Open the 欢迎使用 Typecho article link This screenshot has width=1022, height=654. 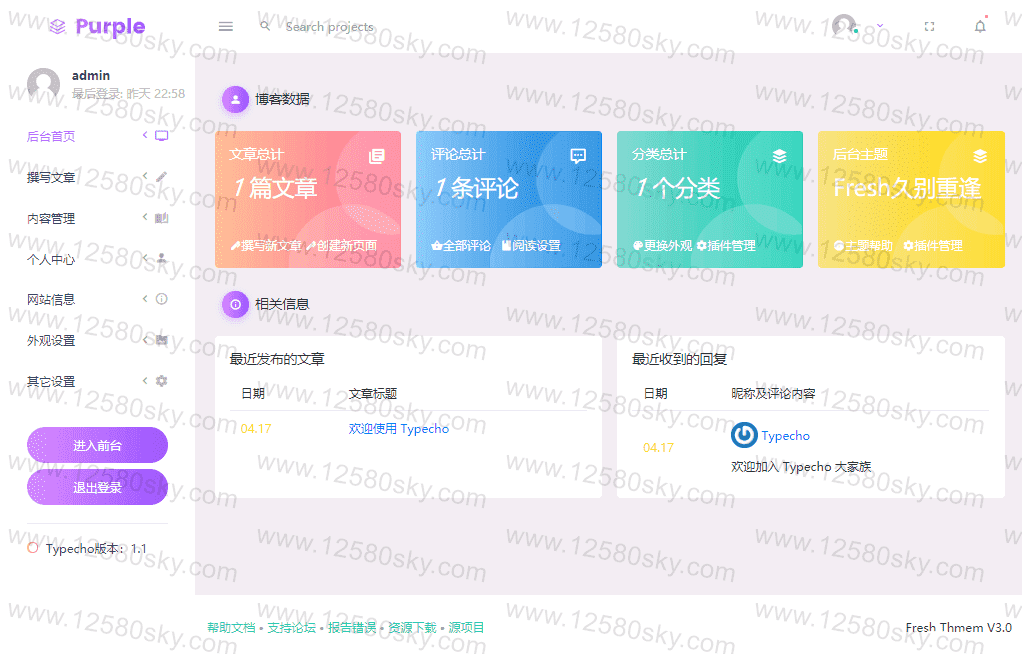pyautogui.click(x=398, y=428)
